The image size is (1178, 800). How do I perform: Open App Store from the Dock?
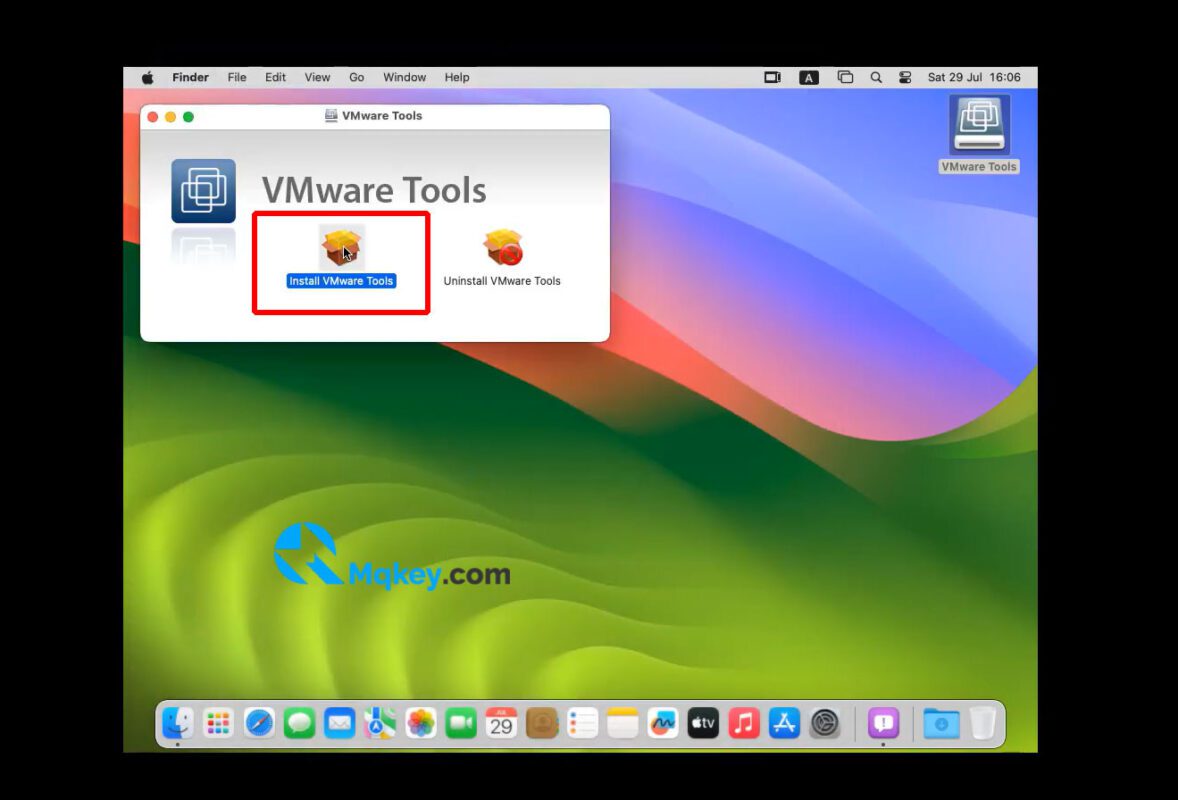(x=784, y=723)
